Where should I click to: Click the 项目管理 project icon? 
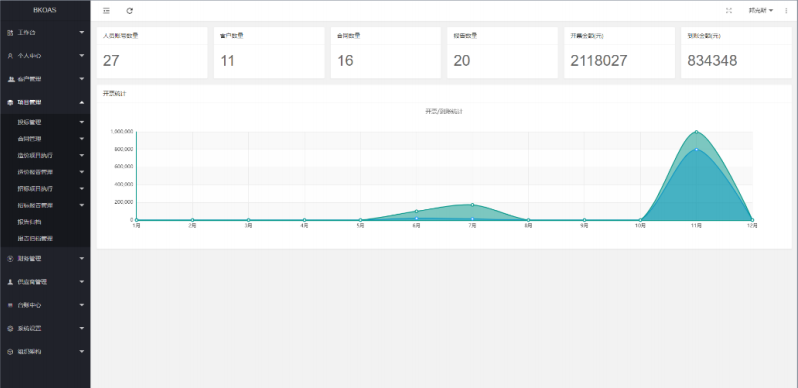click(10, 102)
